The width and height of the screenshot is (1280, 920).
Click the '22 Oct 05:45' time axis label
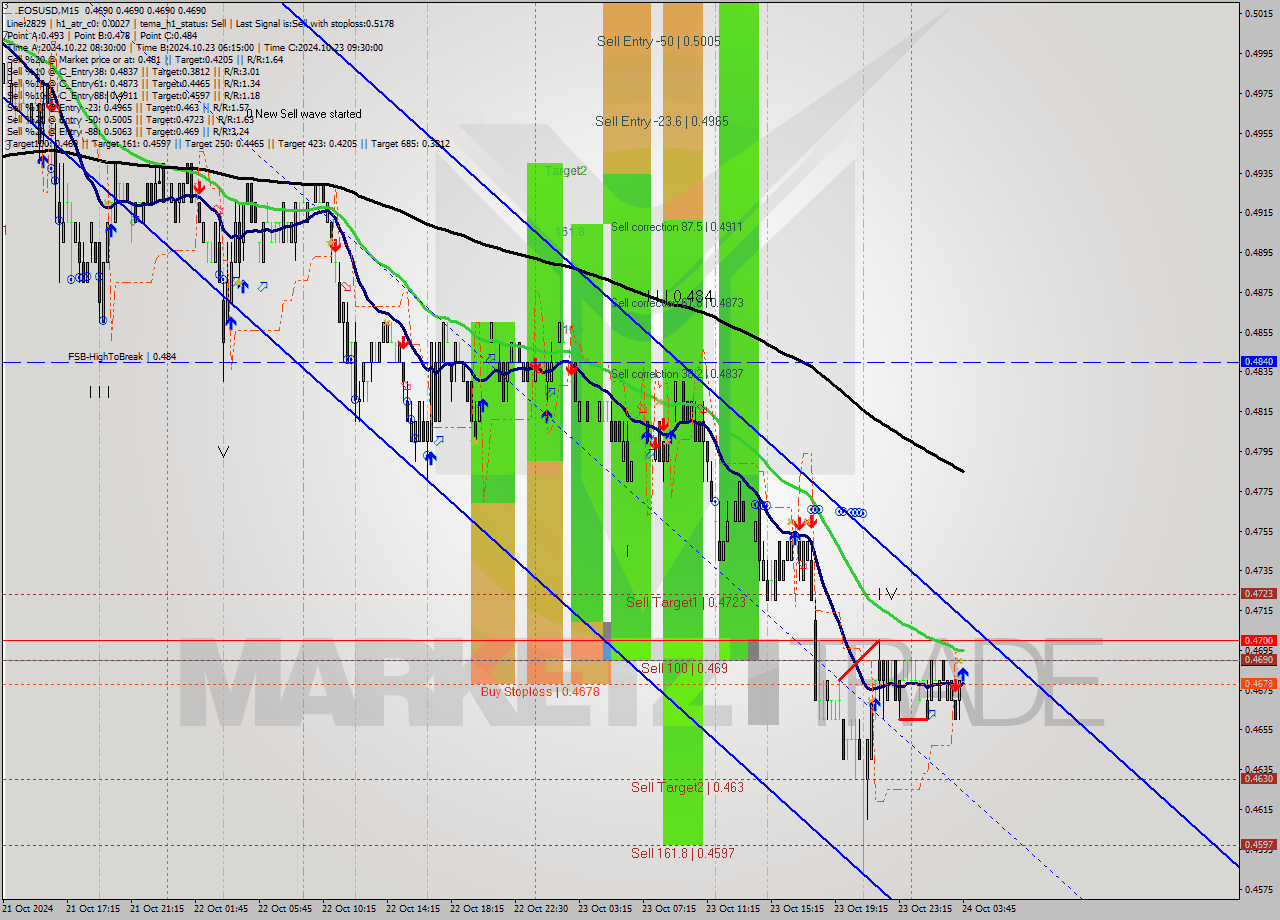[x=284, y=909]
